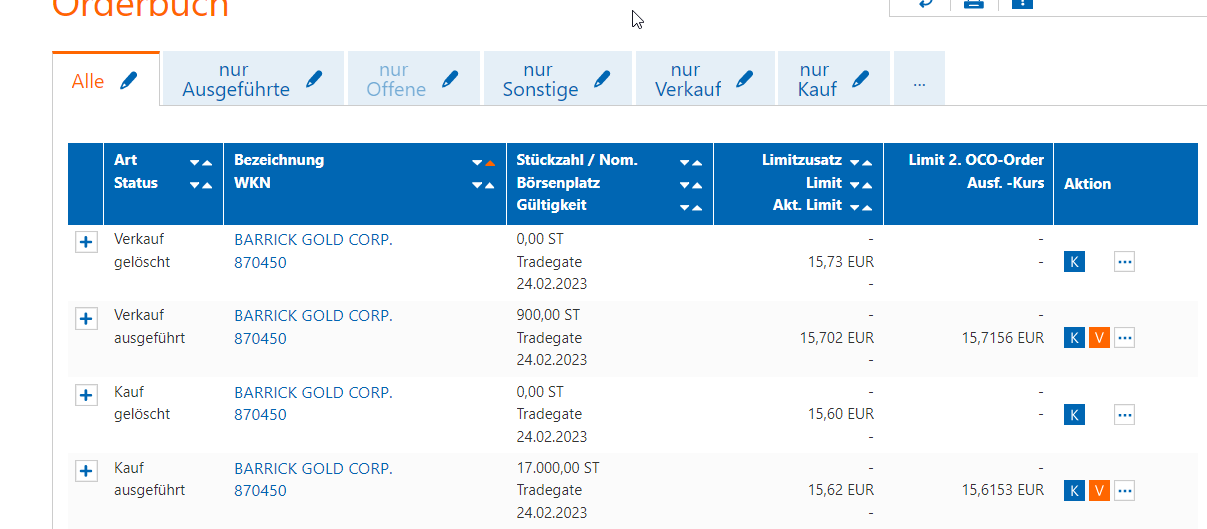Viewport: 1207px width, 529px height.
Task: Switch to the 'nur Sonstige' tab
Action: coord(539,79)
